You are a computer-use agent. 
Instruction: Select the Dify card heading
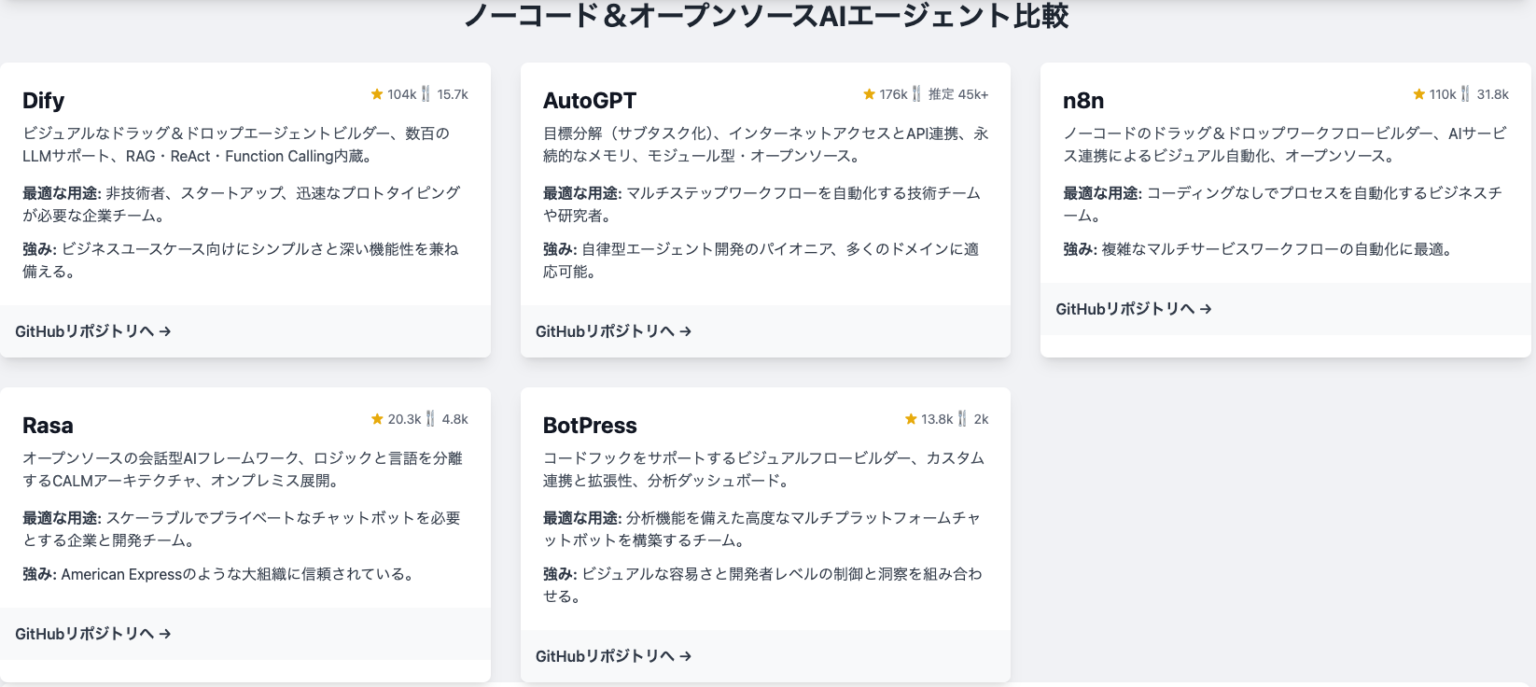coord(44,100)
